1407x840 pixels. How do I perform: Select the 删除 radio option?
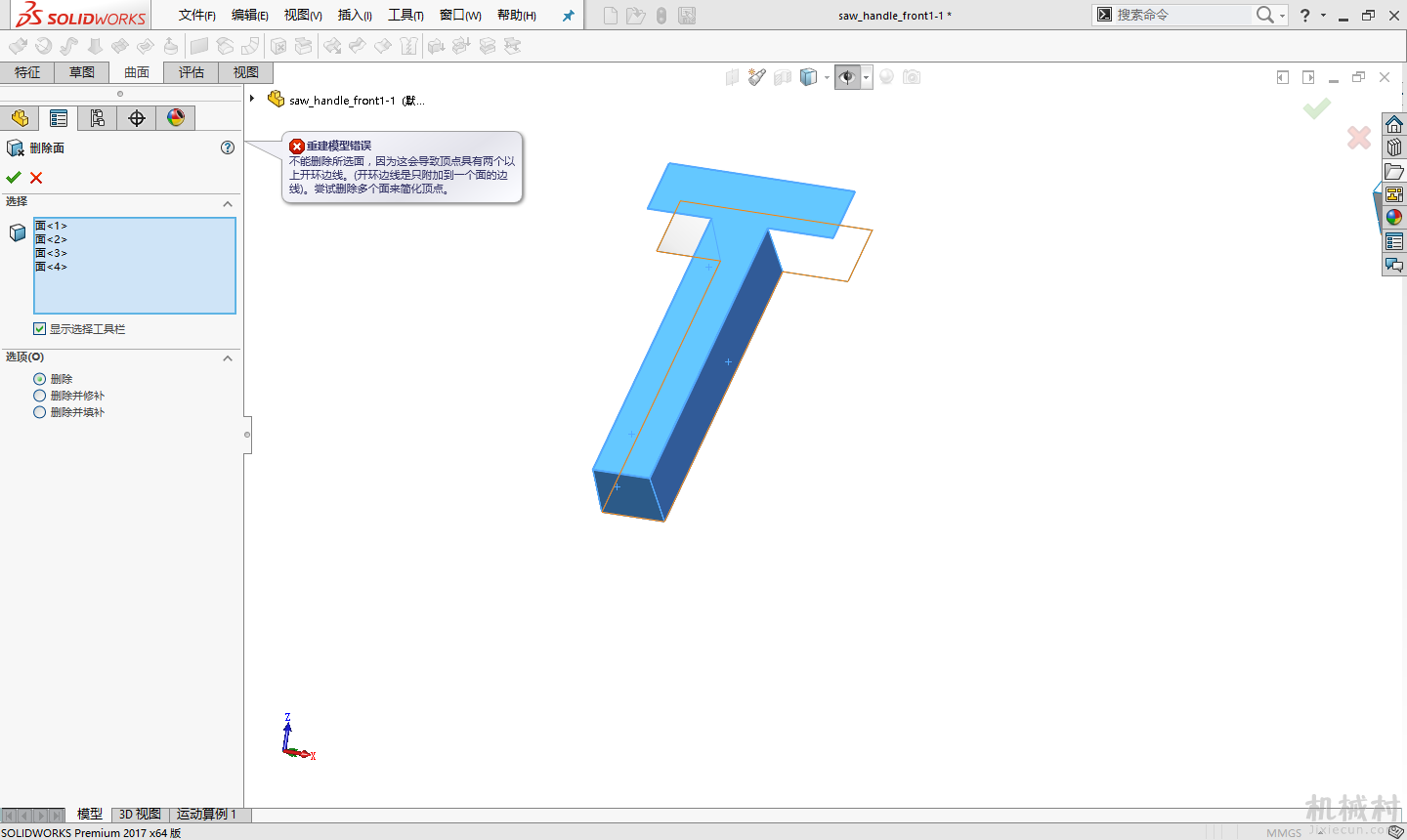pos(39,379)
